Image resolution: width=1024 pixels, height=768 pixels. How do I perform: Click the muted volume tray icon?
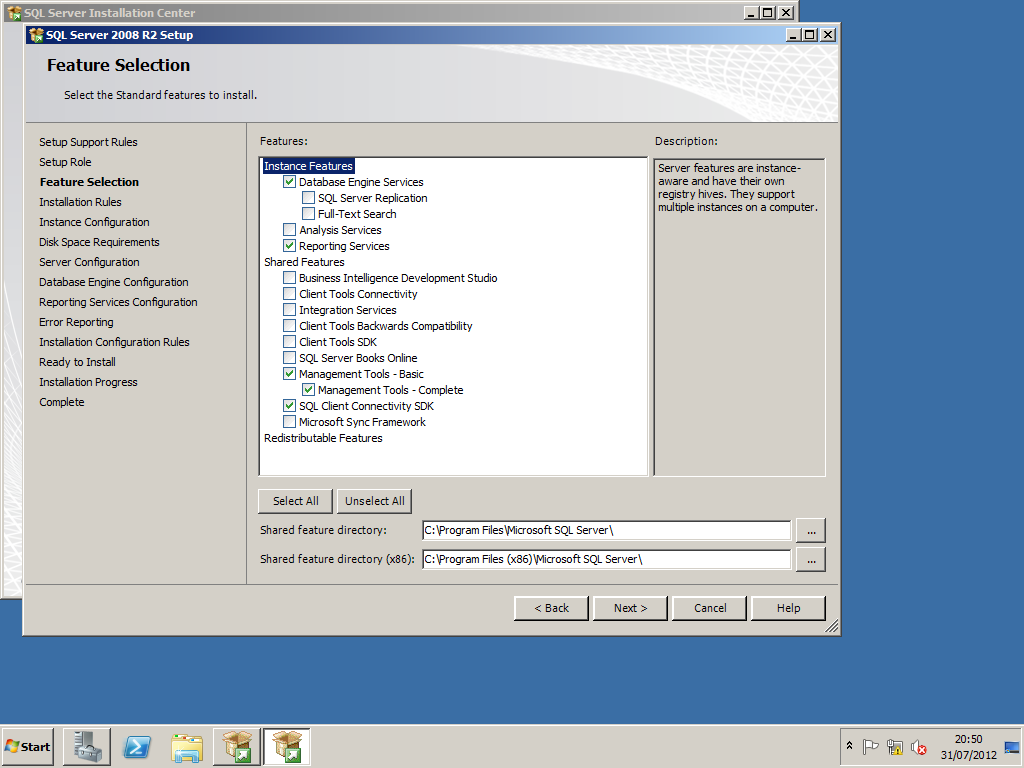point(919,746)
